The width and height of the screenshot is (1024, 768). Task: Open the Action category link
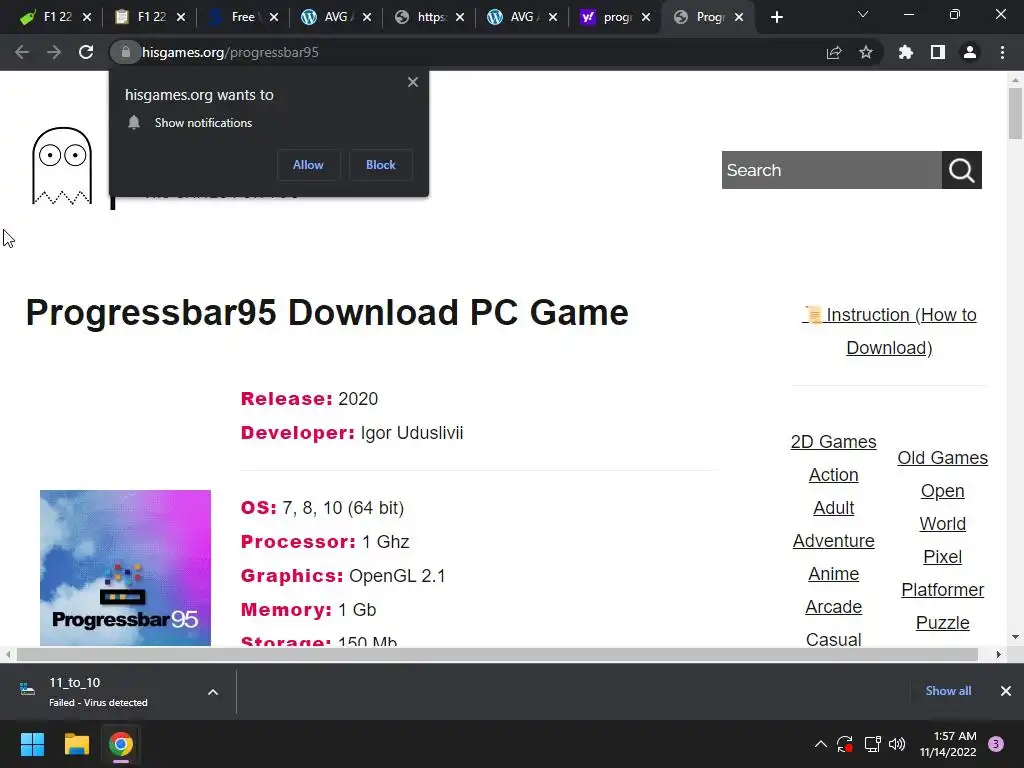(833, 475)
